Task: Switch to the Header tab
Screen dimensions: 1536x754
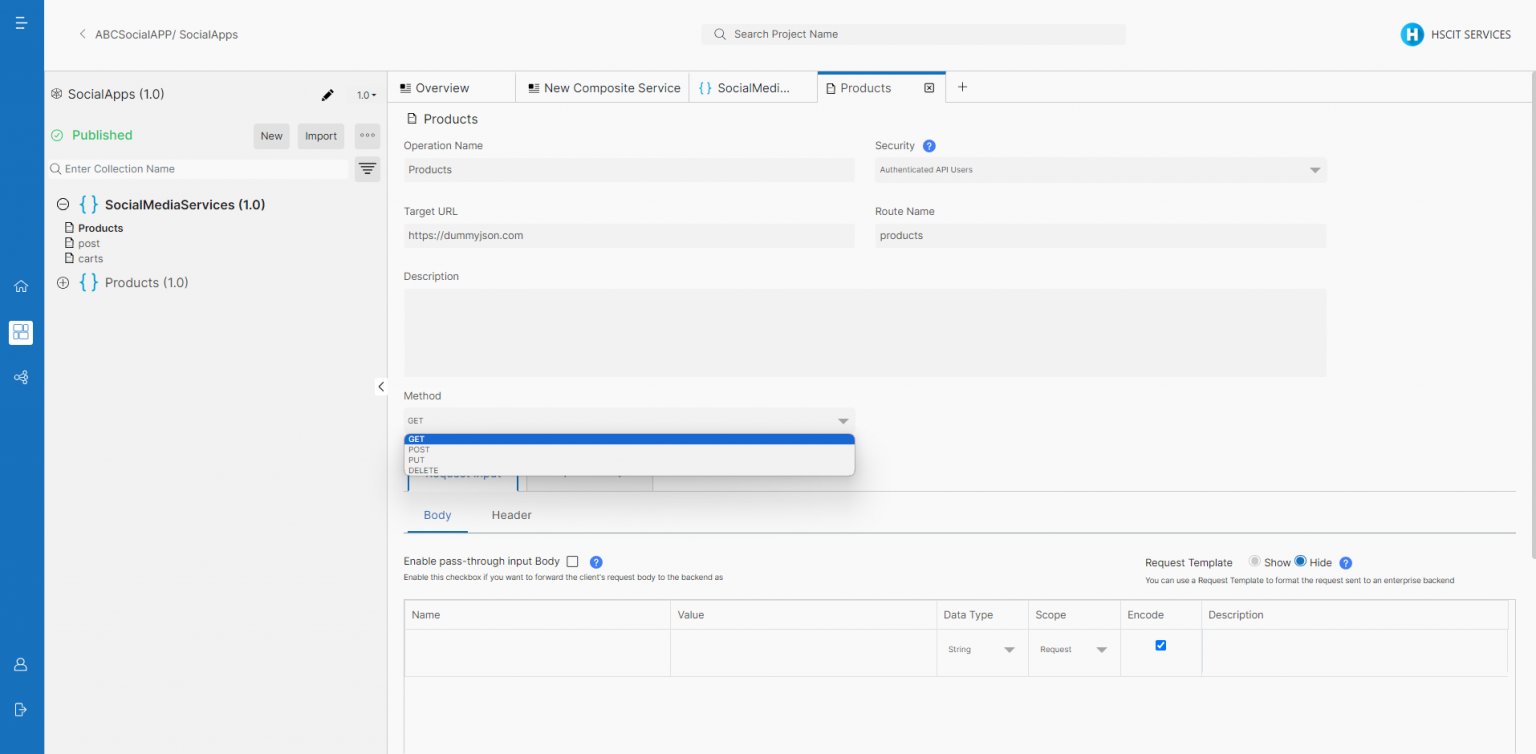Action: click(x=511, y=515)
